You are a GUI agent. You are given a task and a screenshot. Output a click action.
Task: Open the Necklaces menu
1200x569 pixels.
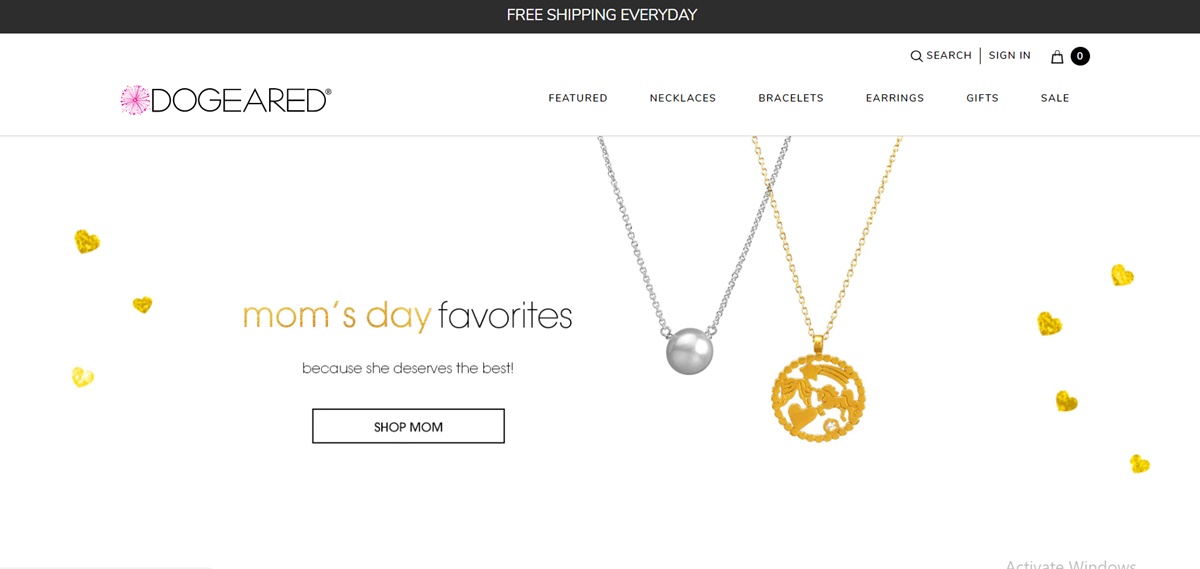[683, 98]
